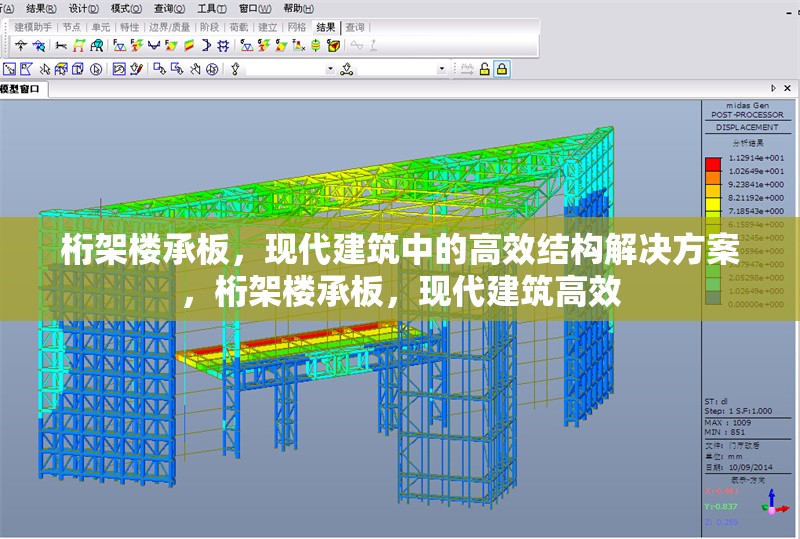Screen dimensions: 800x539
Task: Show Truss Stresses with sigma-triangle icon
Action: click(x=246, y=46)
